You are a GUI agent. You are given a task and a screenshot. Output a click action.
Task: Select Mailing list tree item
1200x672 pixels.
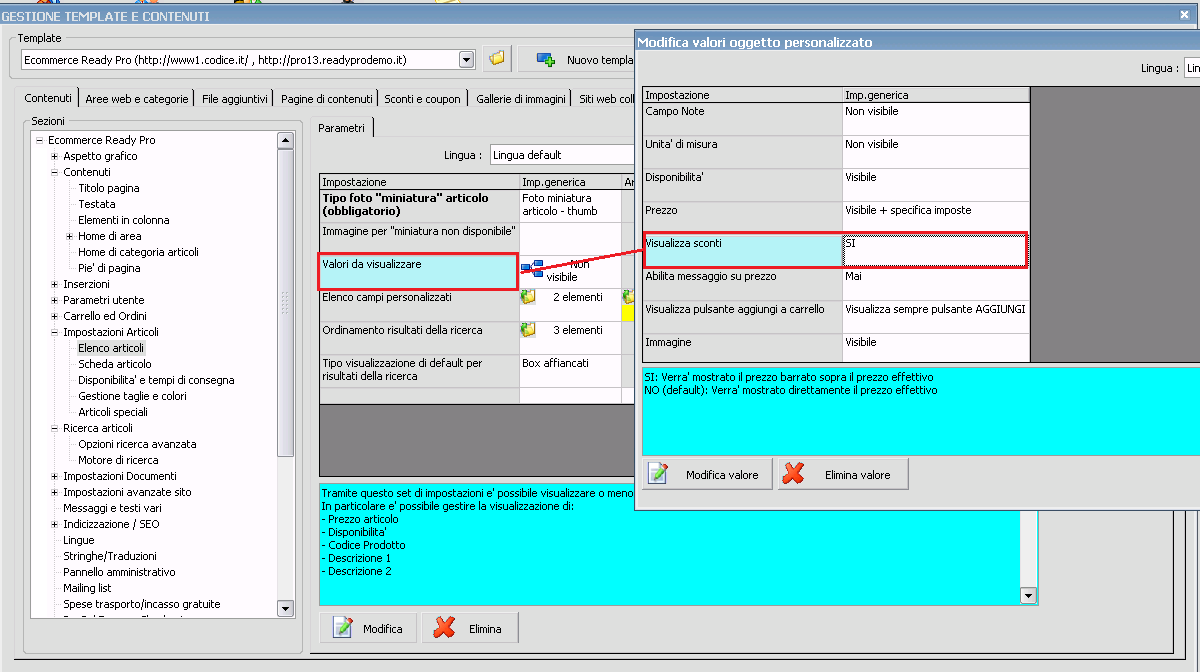click(x=87, y=588)
